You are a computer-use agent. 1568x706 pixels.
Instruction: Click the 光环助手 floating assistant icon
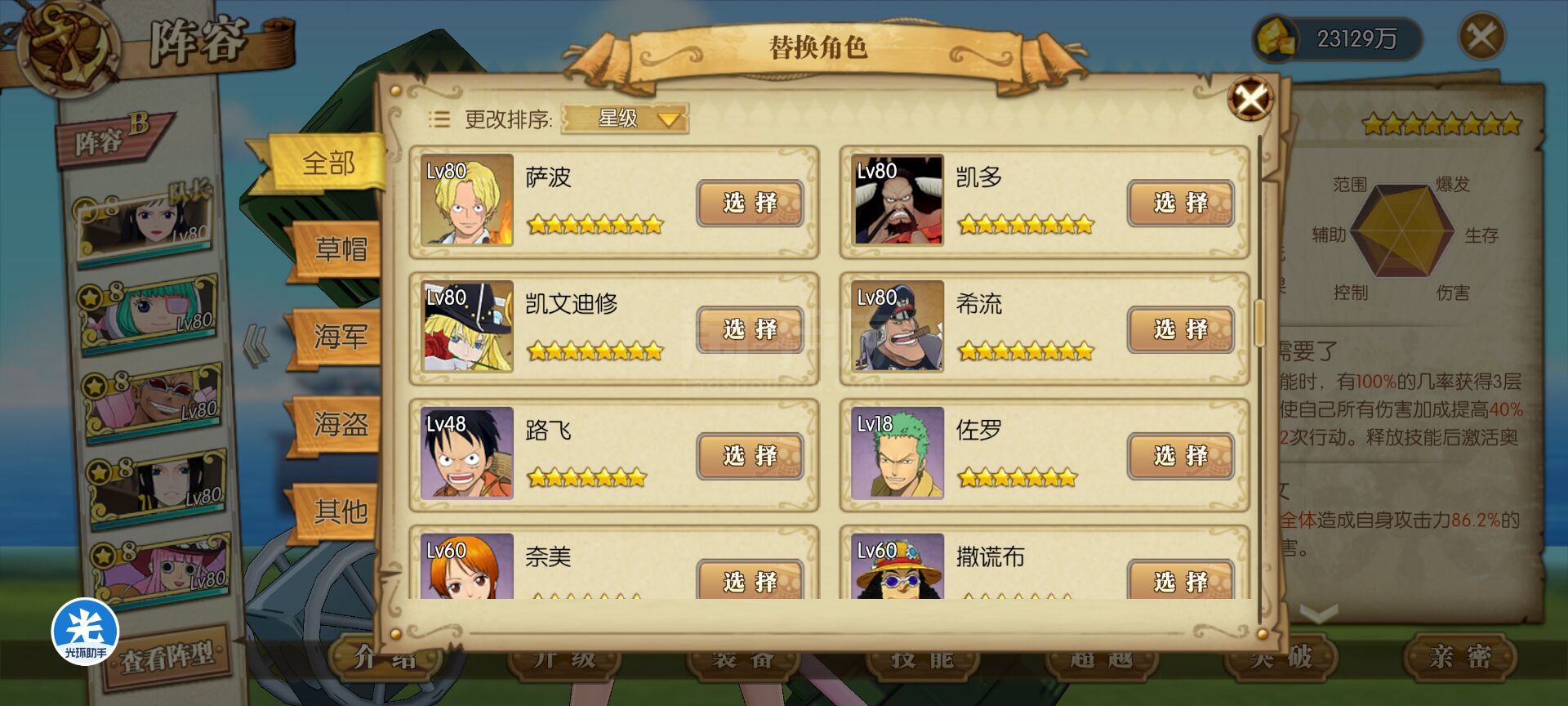click(x=86, y=631)
